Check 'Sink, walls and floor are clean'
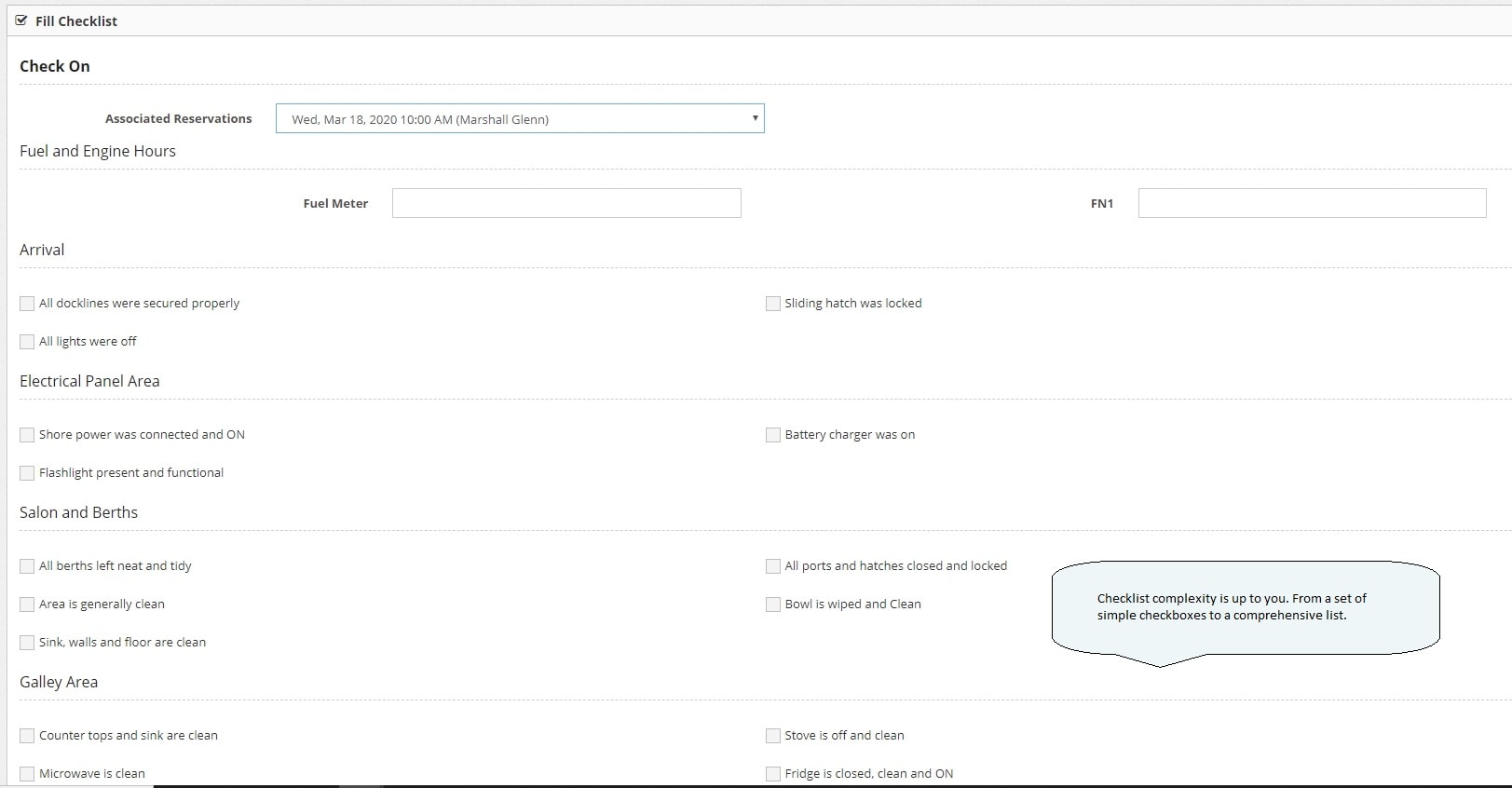1512x788 pixels. coord(27,643)
